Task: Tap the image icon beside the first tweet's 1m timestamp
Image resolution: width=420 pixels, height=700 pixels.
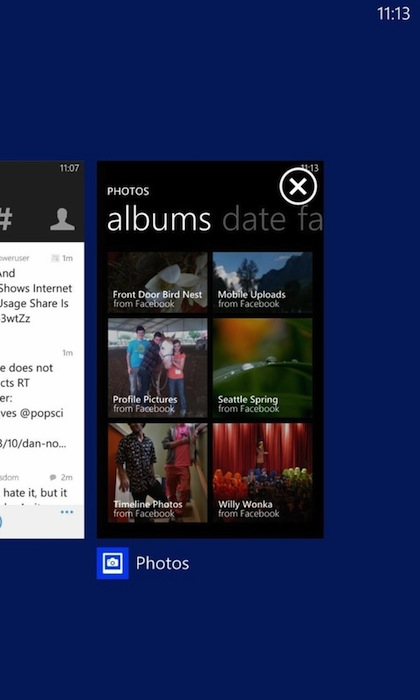Action: tap(55, 258)
